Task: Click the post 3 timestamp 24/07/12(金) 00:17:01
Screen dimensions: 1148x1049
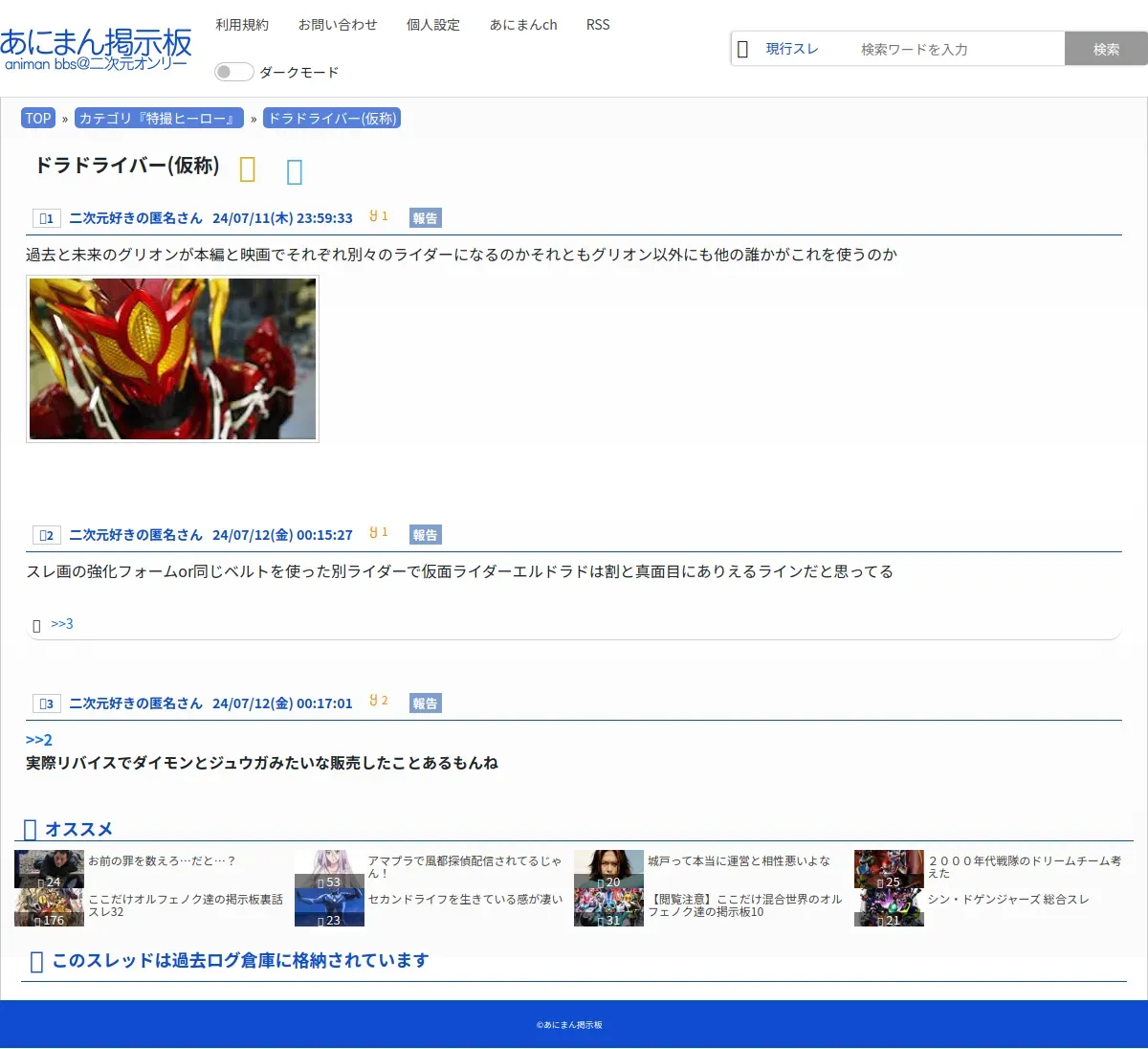Action: click(282, 703)
